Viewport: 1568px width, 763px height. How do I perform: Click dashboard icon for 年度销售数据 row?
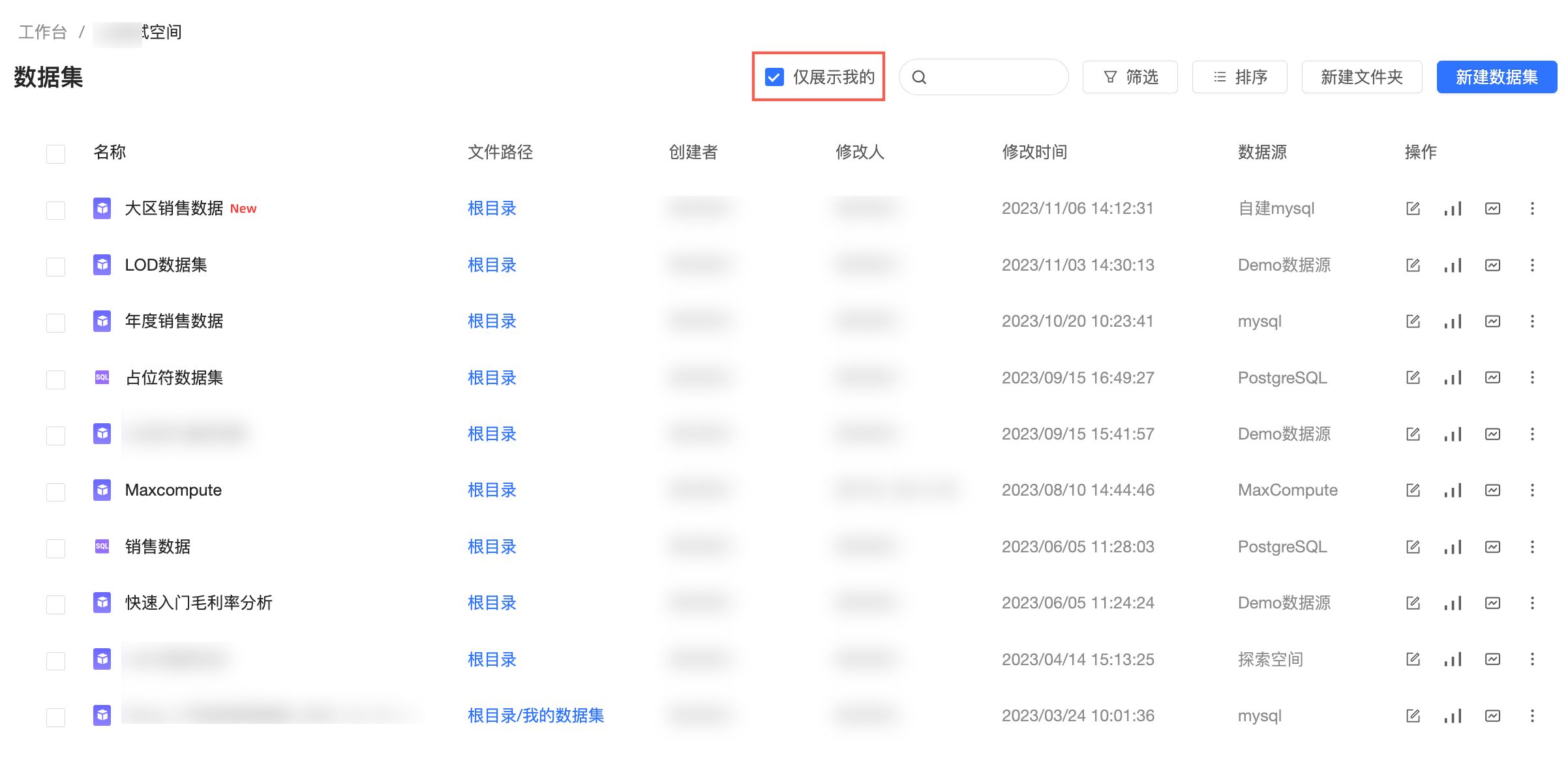1492,322
